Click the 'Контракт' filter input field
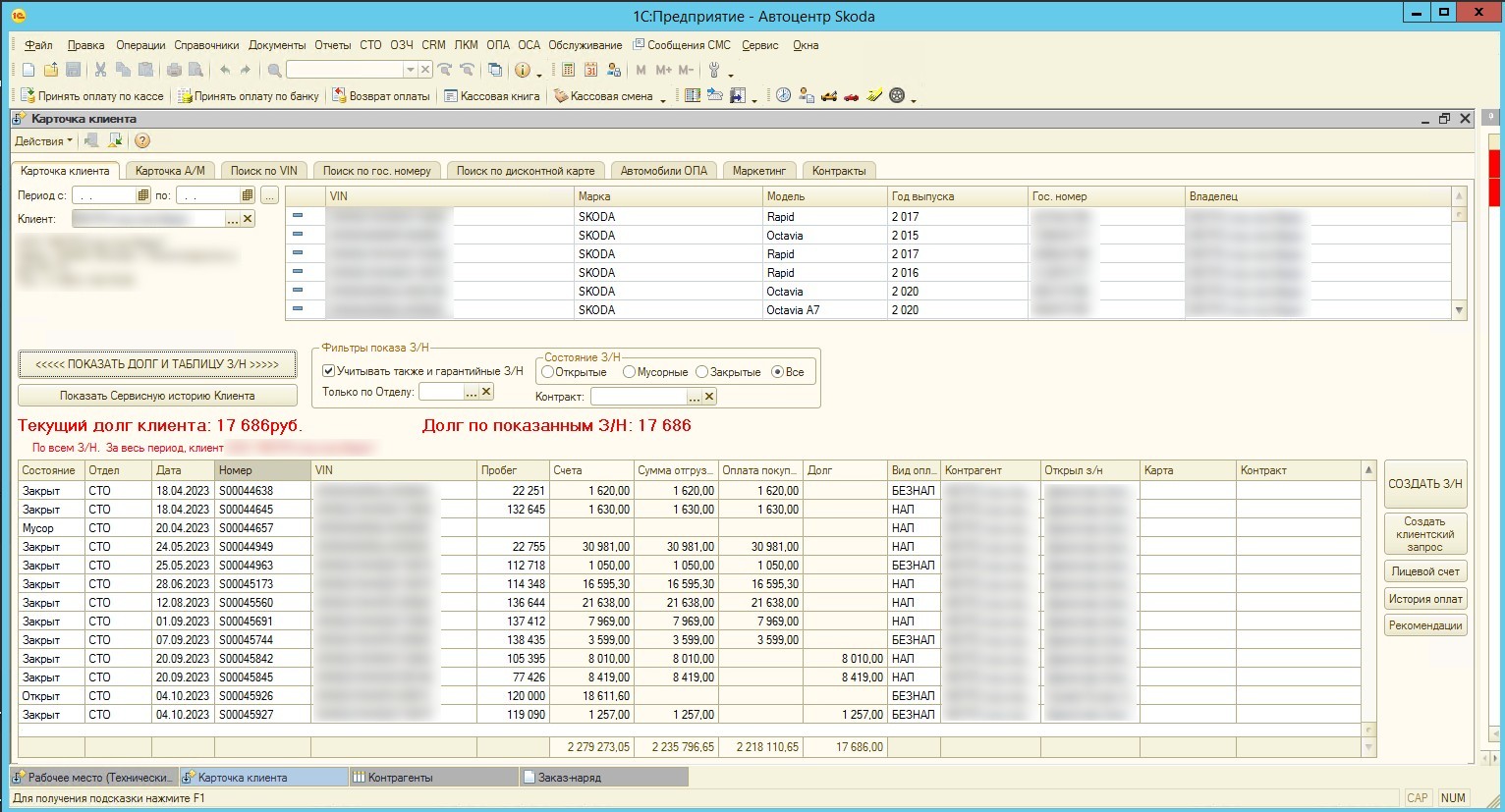Screen dimensions: 1505x812 click(x=639, y=397)
